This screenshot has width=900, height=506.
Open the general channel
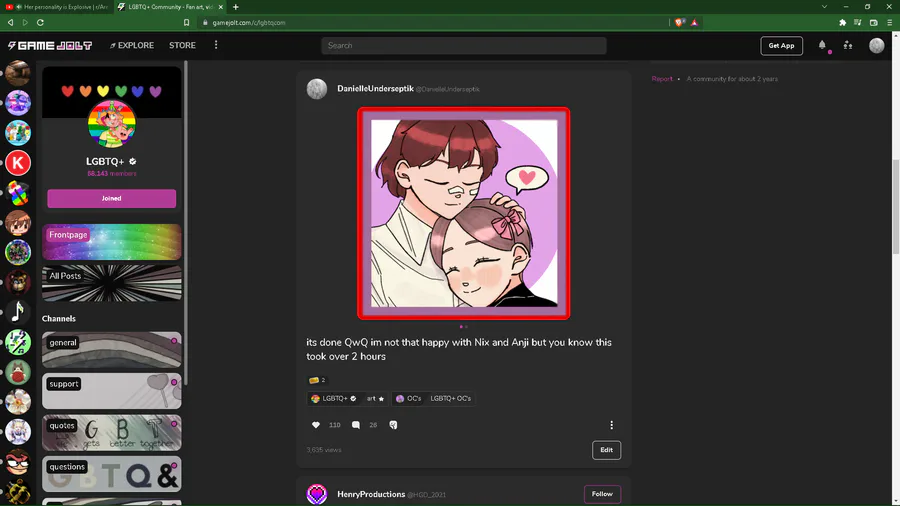111,349
